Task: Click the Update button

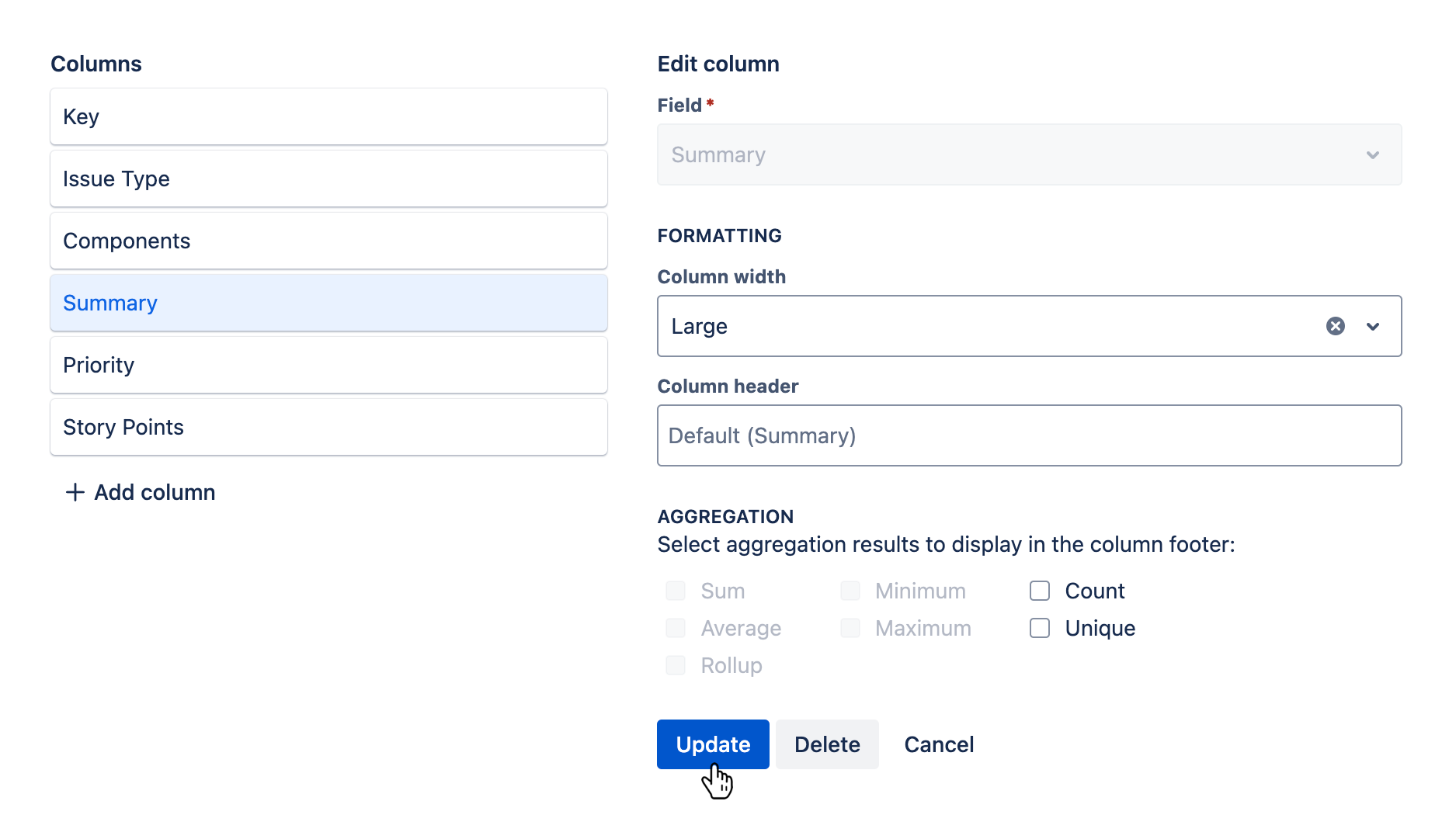Action: pos(713,744)
